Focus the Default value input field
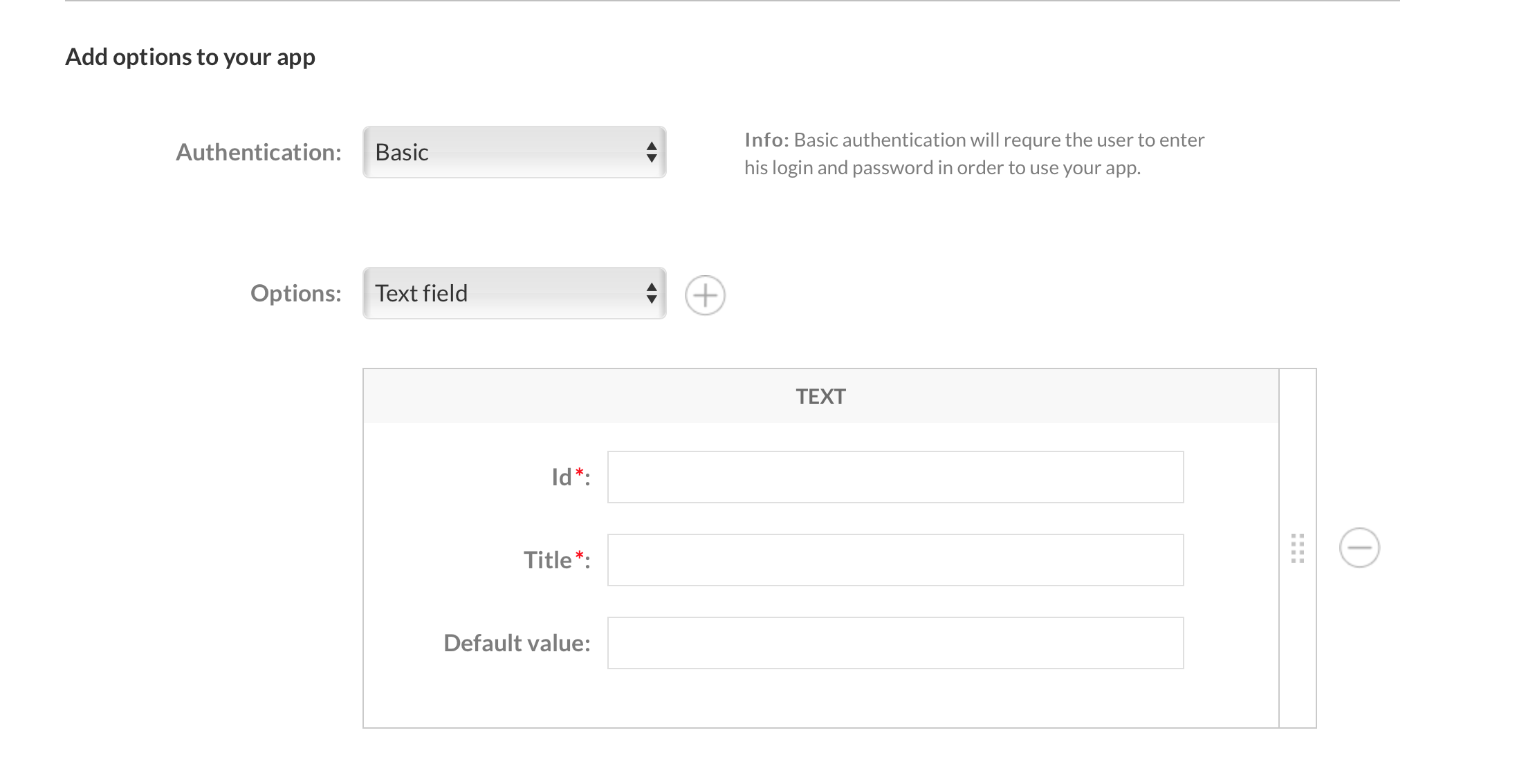The image size is (1526, 784). (x=895, y=643)
